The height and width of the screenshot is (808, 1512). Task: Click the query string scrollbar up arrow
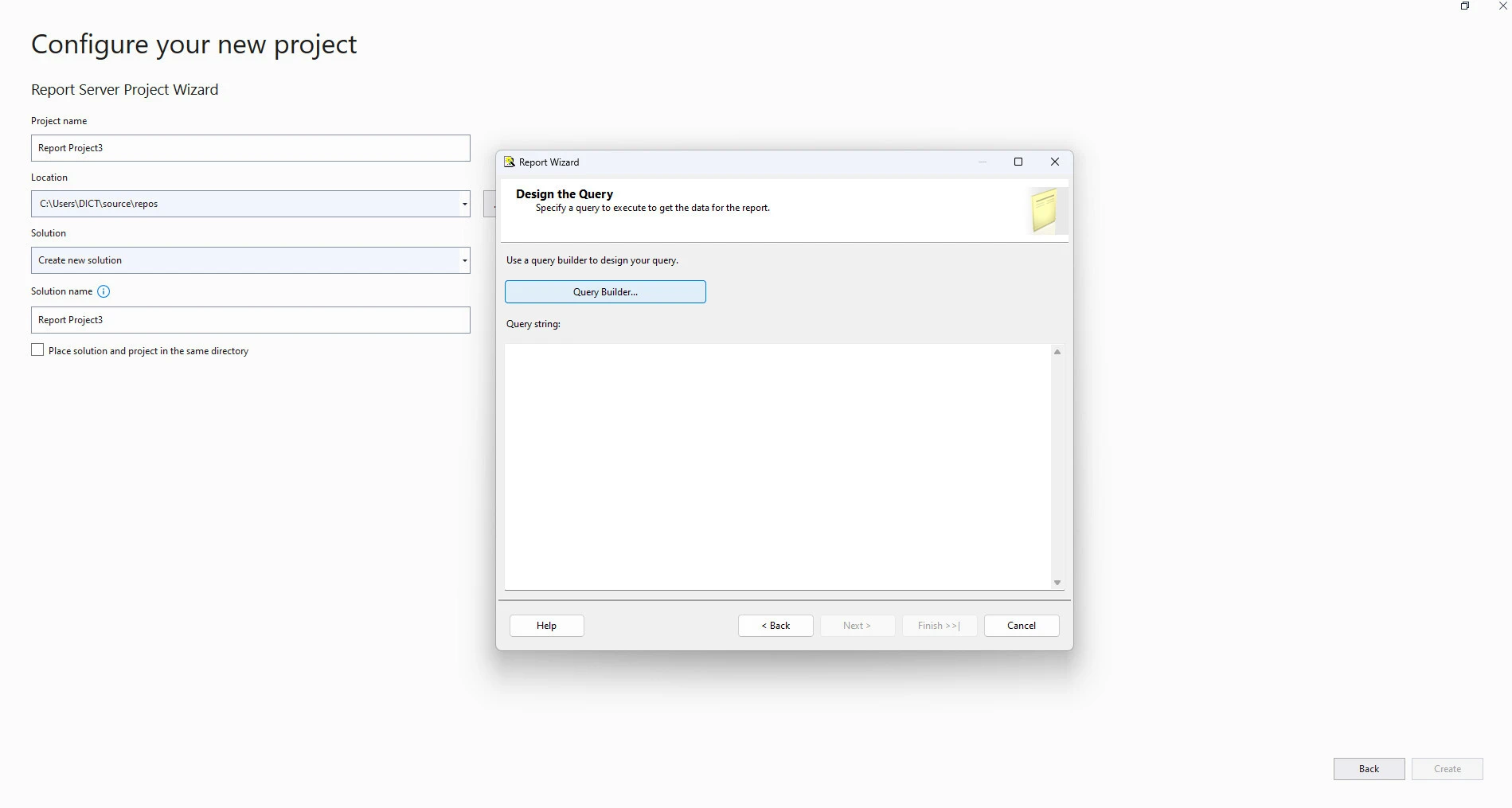1057,352
